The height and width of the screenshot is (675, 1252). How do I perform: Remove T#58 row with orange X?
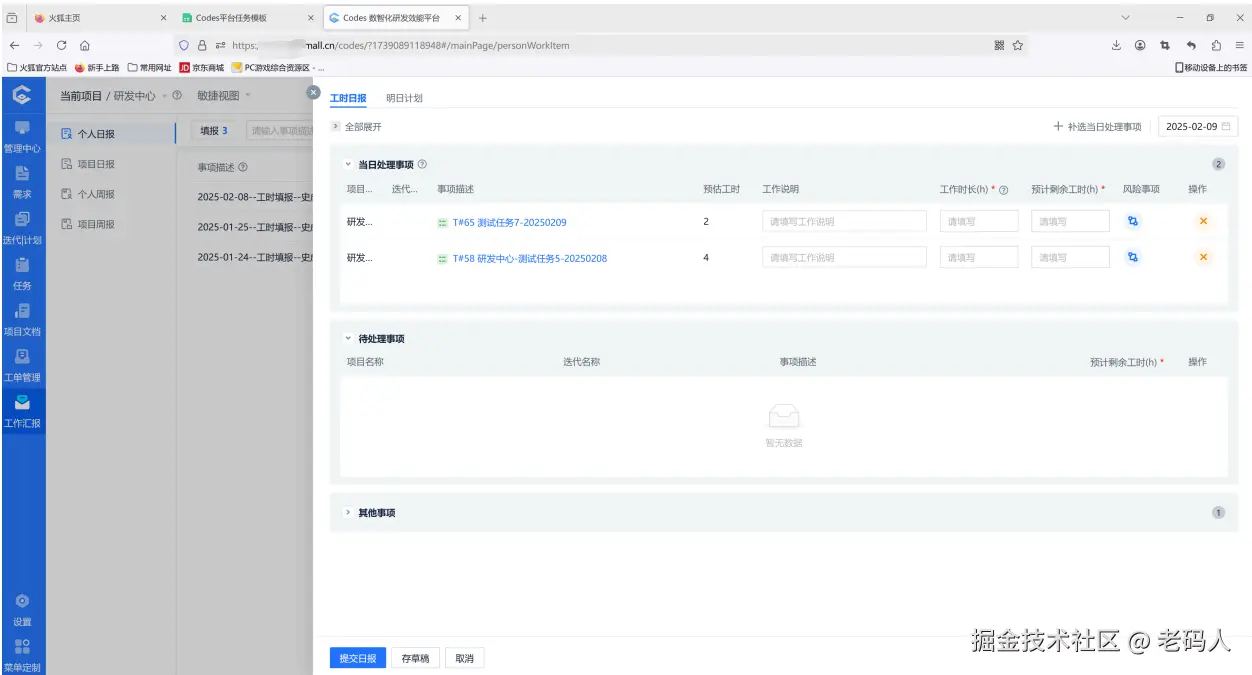[x=1203, y=257]
